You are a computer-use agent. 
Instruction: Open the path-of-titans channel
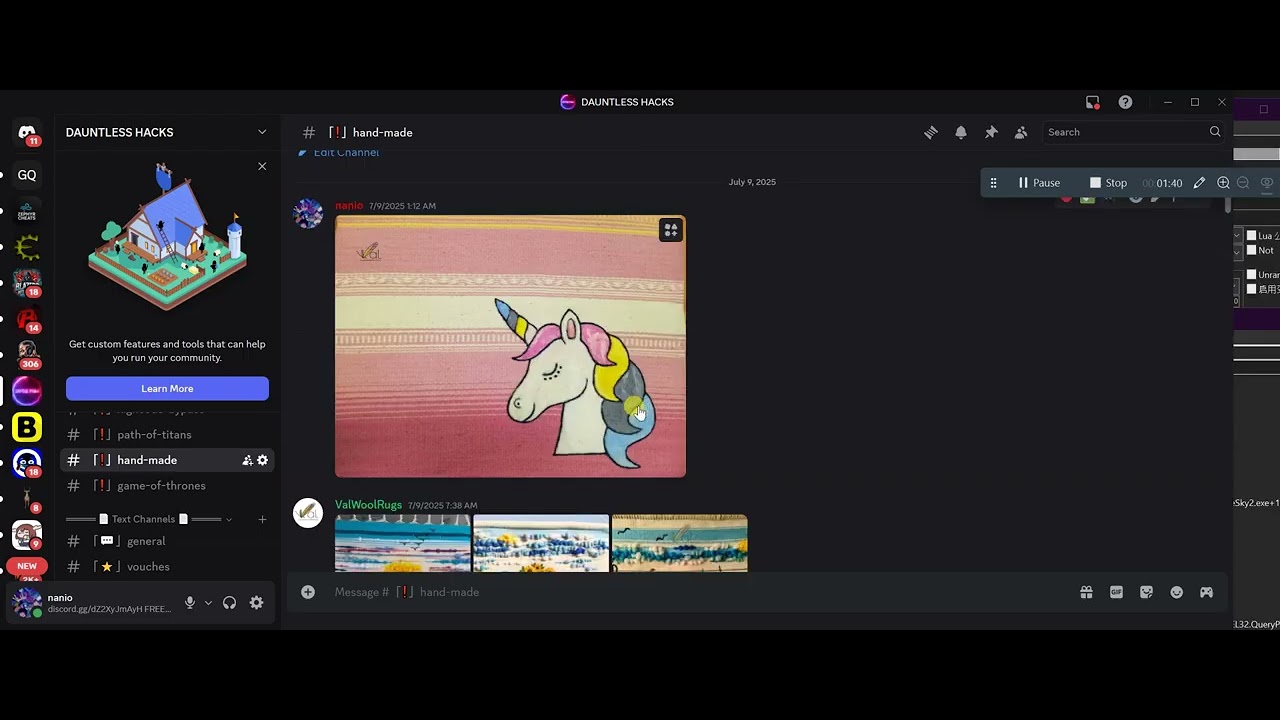click(x=167, y=435)
